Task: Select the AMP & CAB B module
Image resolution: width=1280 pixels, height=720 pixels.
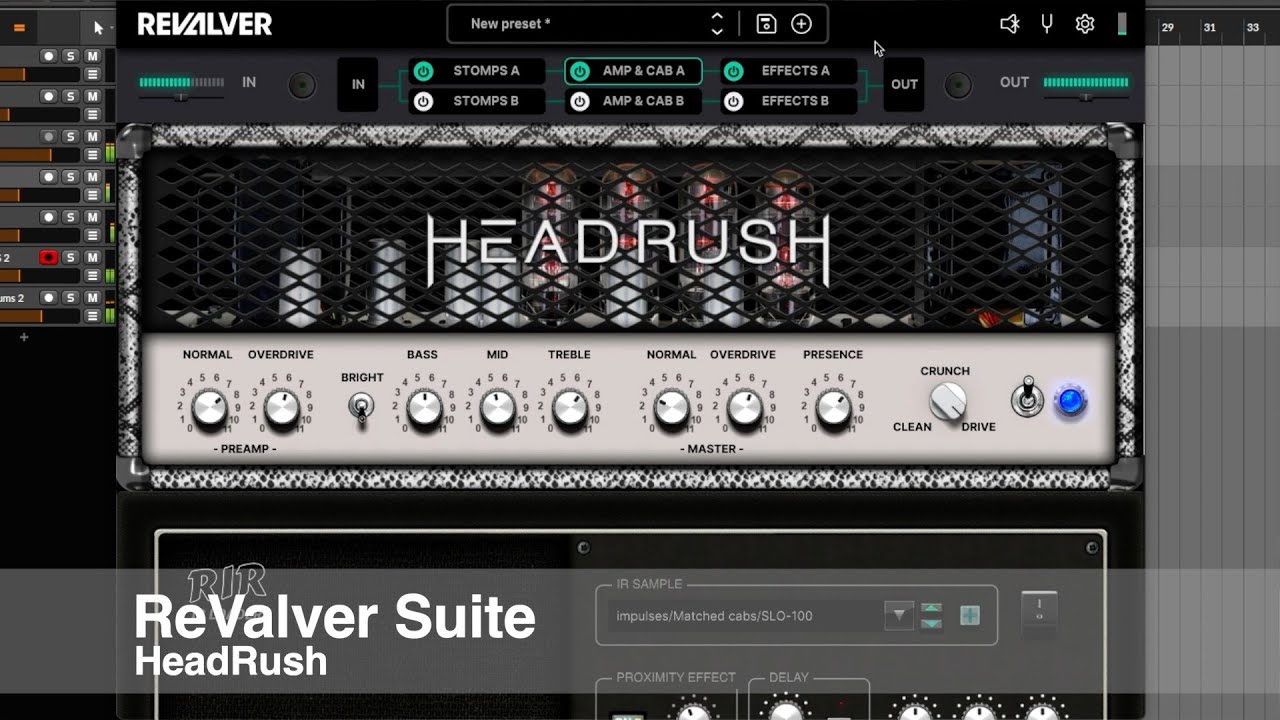Action: tap(633, 101)
